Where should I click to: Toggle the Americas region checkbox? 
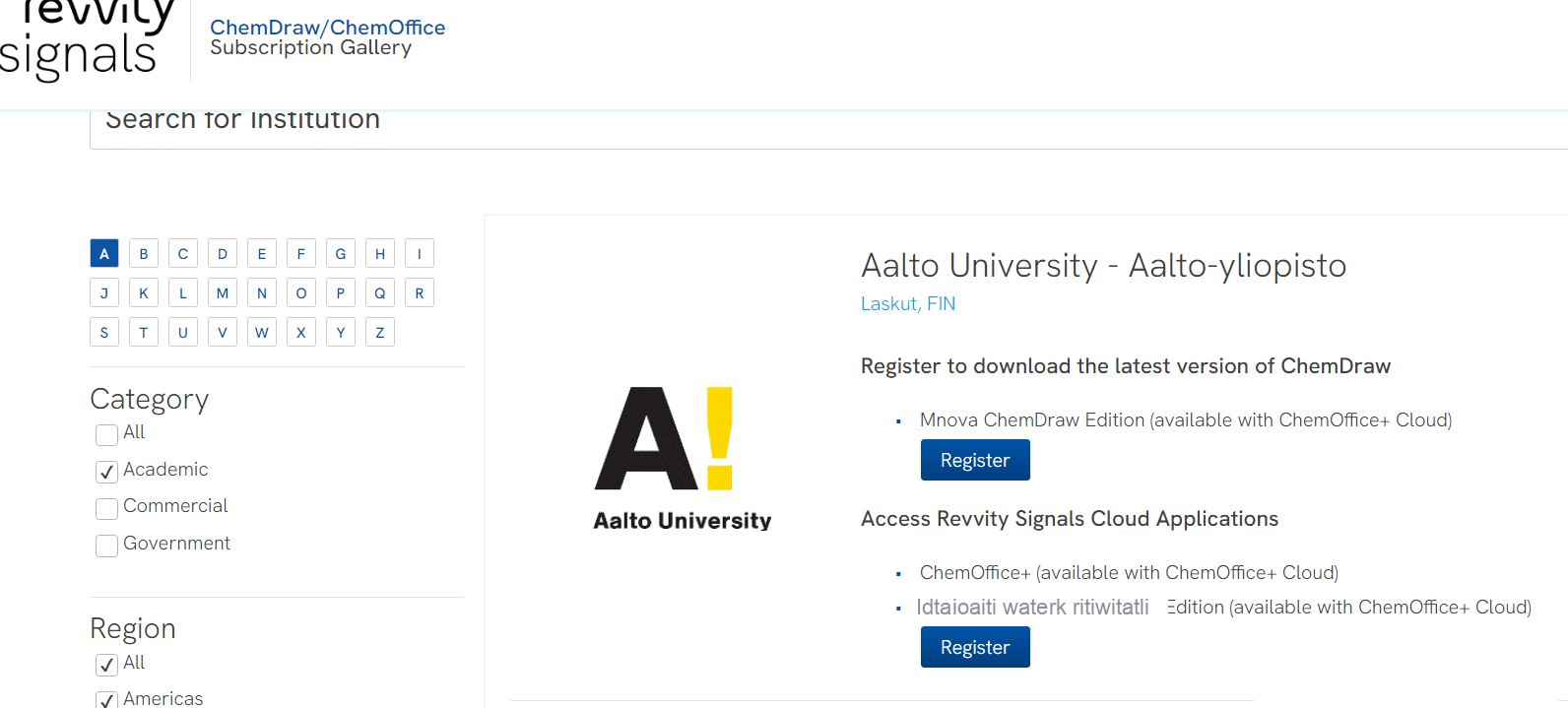(107, 699)
